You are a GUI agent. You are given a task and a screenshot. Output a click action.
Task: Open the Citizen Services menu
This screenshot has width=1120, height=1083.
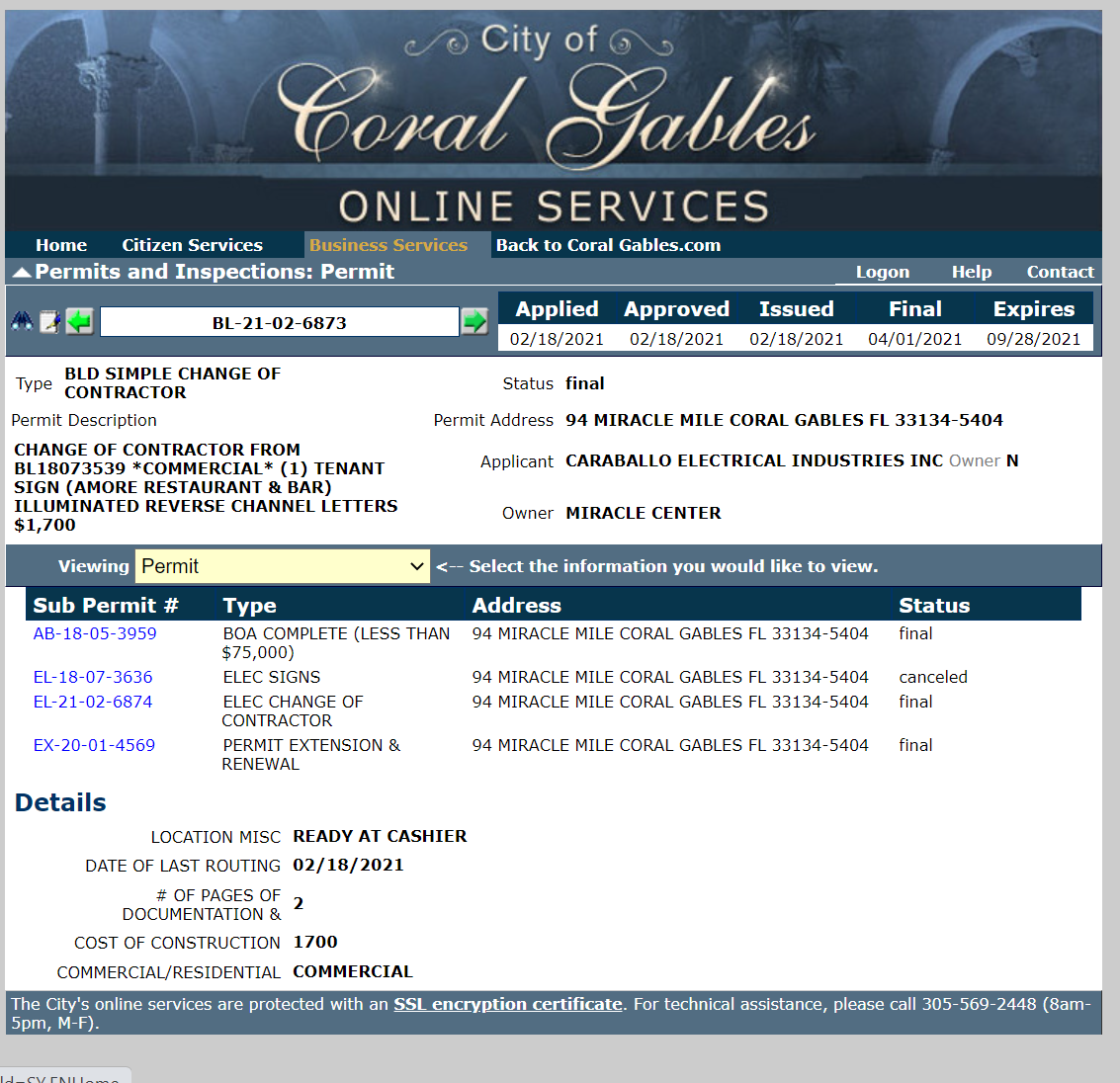192,245
